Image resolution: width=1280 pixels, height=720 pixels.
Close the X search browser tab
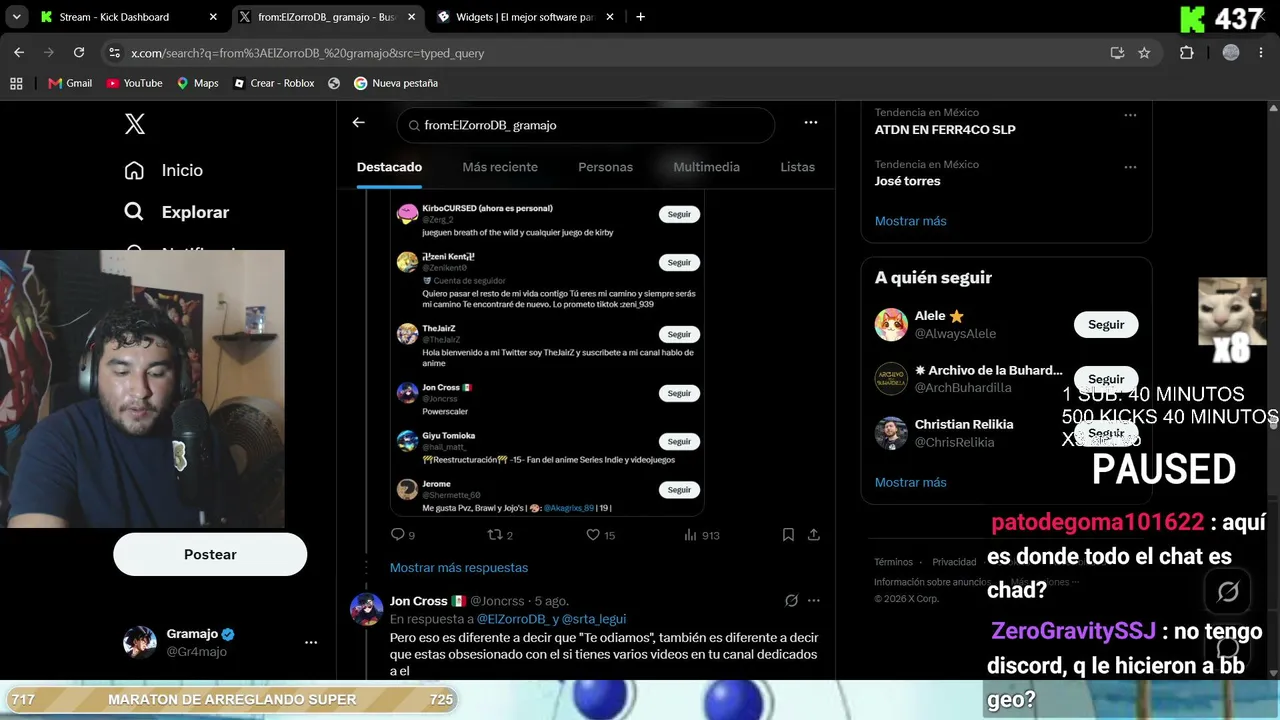coord(411,17)
